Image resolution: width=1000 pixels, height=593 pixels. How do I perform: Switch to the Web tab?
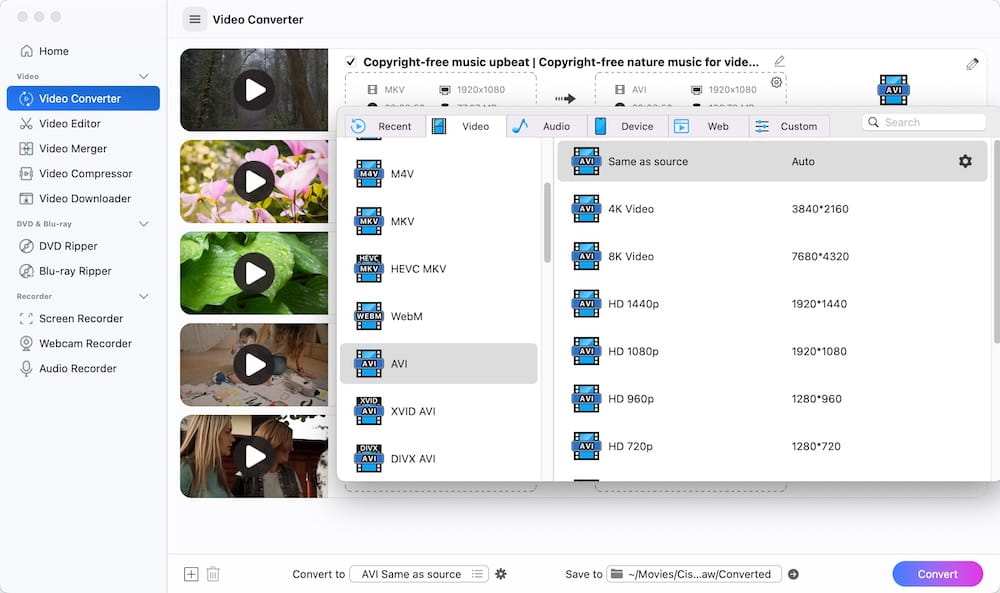click(708, 126)
